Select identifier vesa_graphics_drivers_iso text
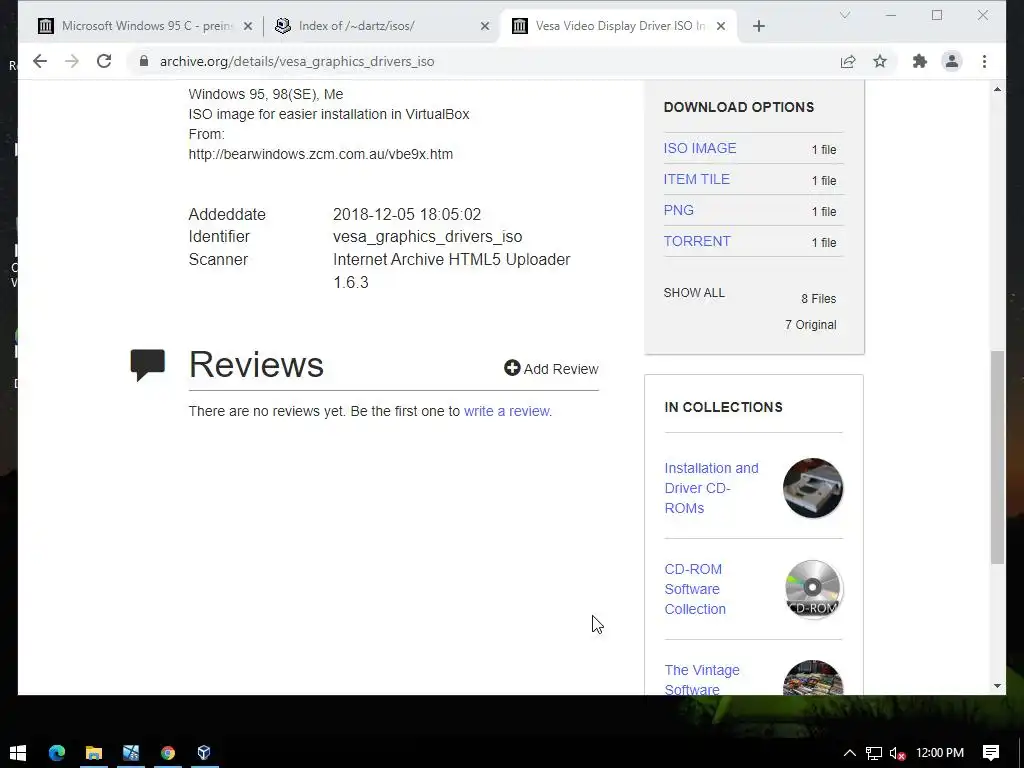 click(428, 236)
